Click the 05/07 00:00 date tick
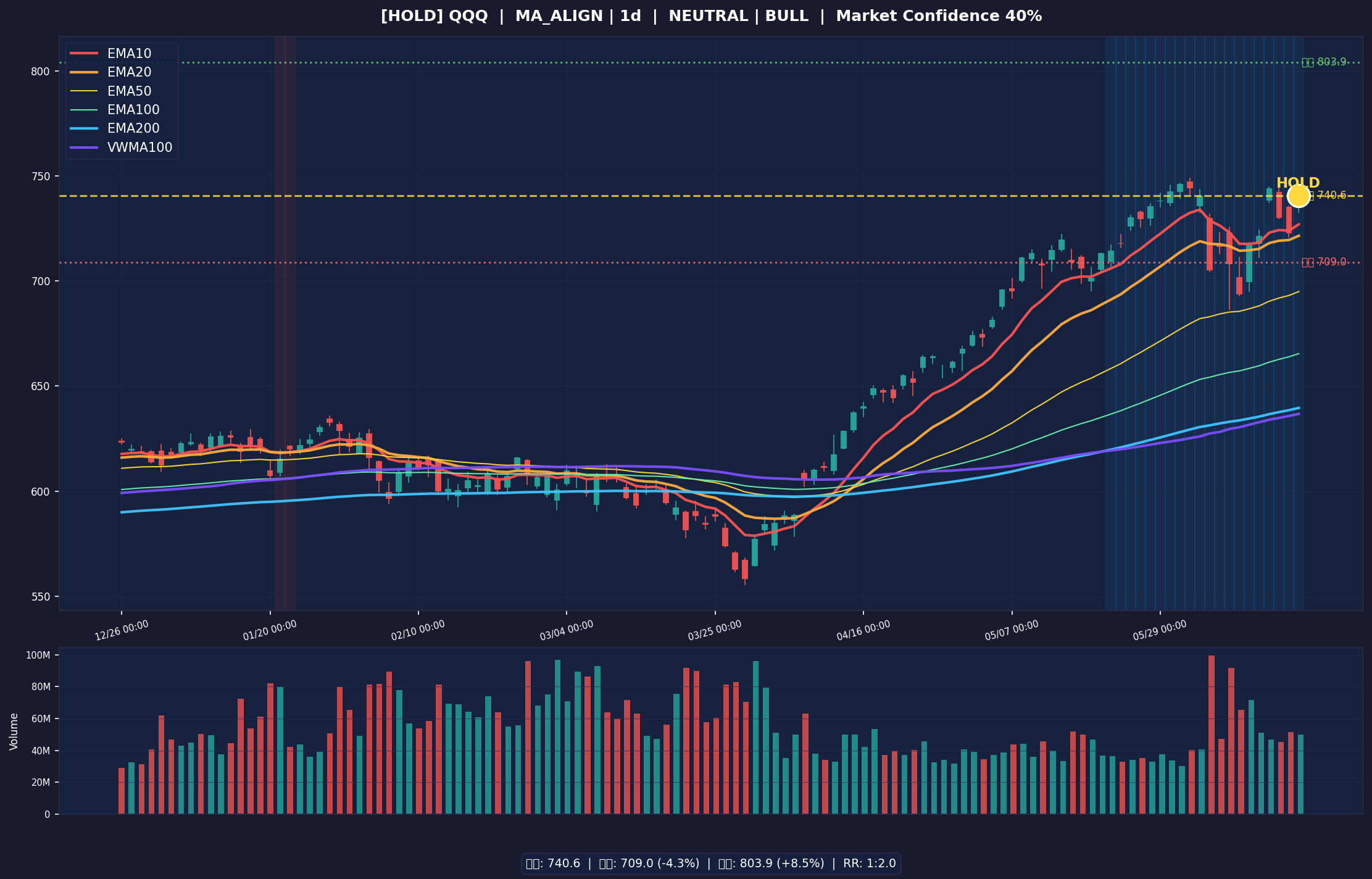 tap(1012, 630)
